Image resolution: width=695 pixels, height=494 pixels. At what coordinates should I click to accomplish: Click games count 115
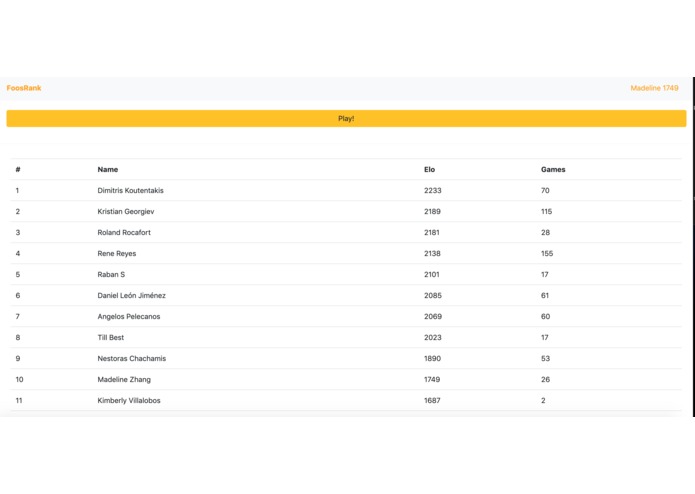tap(547, 211)
